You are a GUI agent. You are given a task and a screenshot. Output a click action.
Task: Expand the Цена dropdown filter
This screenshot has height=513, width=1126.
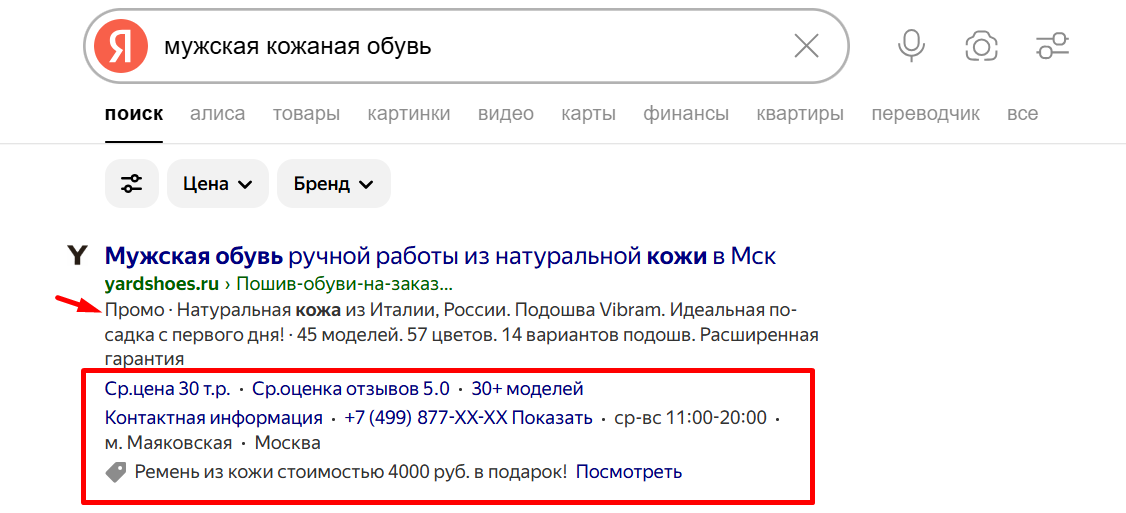tap(217, 184)
